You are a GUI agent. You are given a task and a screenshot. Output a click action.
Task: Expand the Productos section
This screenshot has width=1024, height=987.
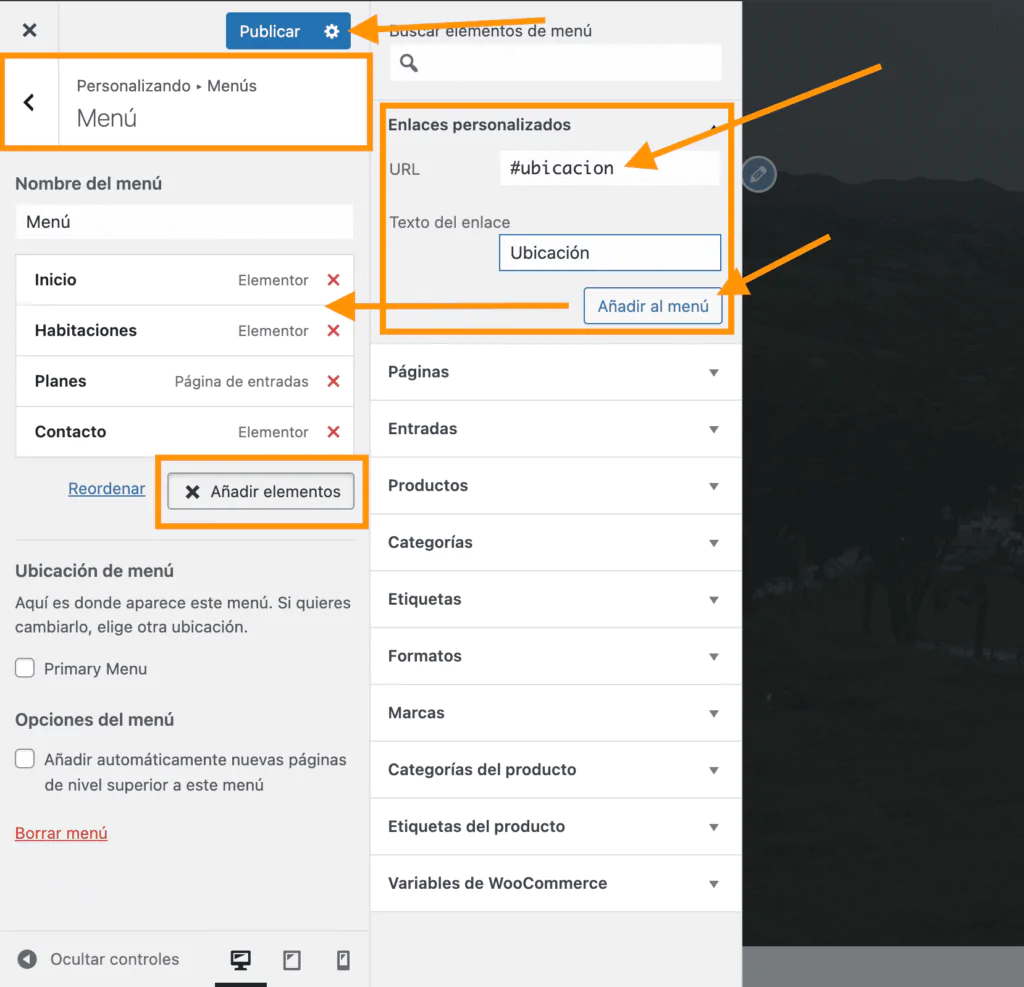click(555, 486)
